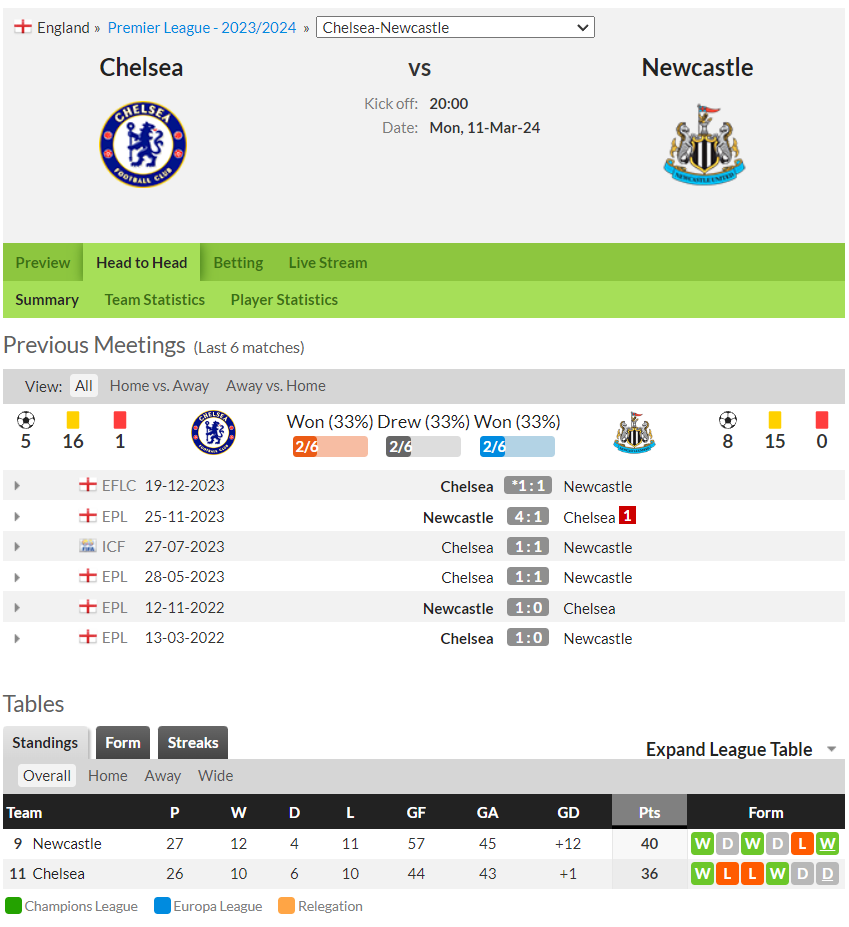Screen dimensions: 849x927
Task: Click Newcastle's yellow card icon
Action: pyautogui.click(x=775, y=420)
